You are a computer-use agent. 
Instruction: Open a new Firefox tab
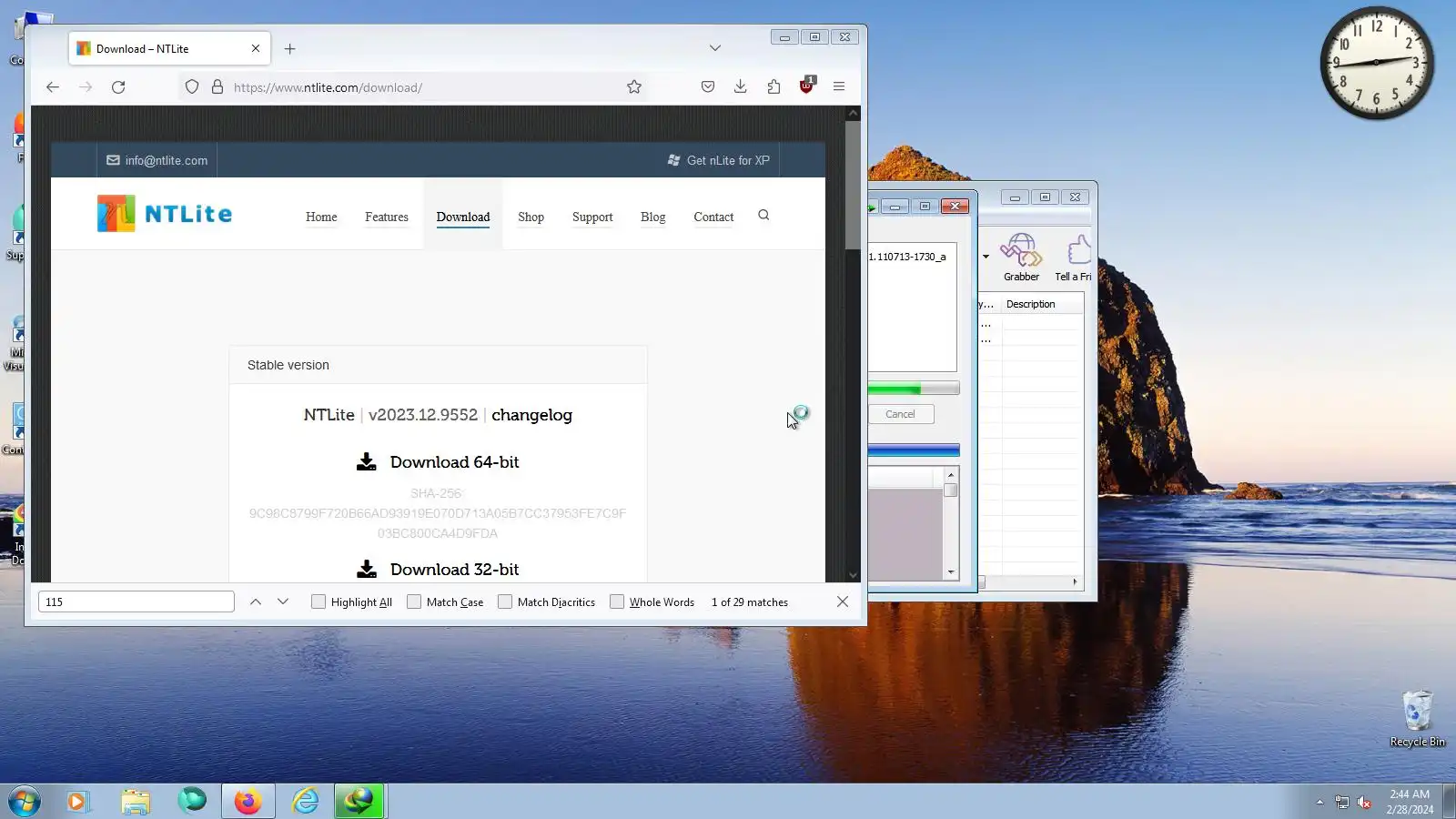tap(289, 49)
